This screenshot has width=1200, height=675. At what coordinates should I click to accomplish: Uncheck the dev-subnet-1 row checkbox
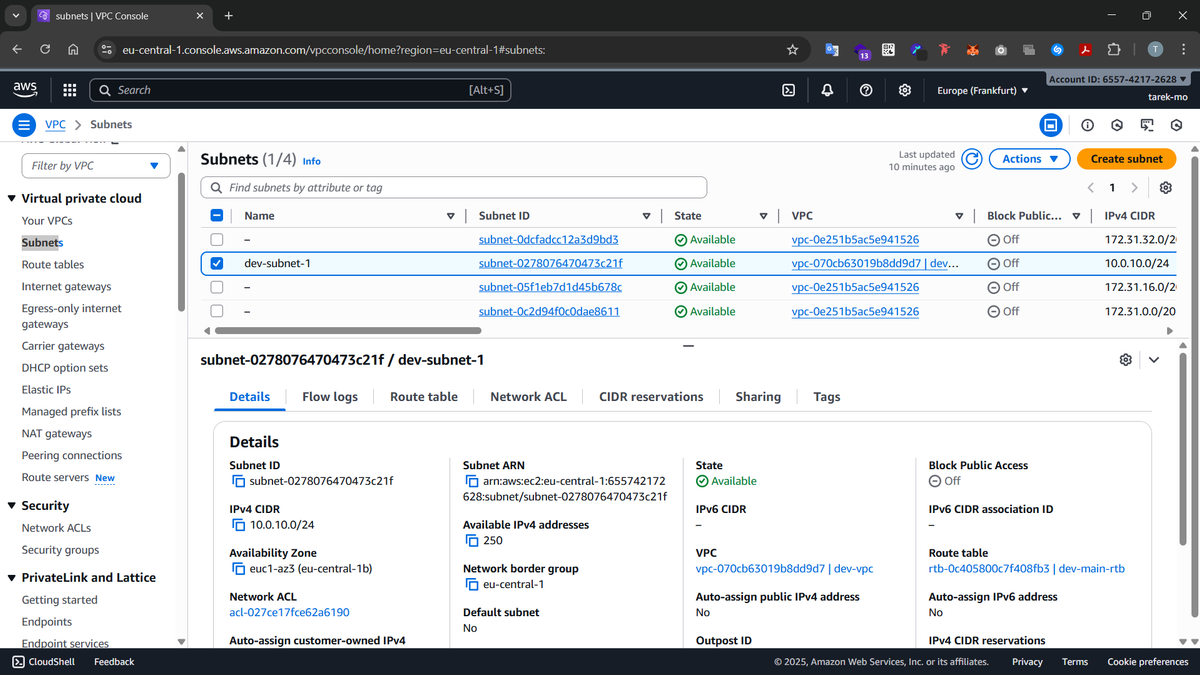pyautogui.click(x=217, y=264)
